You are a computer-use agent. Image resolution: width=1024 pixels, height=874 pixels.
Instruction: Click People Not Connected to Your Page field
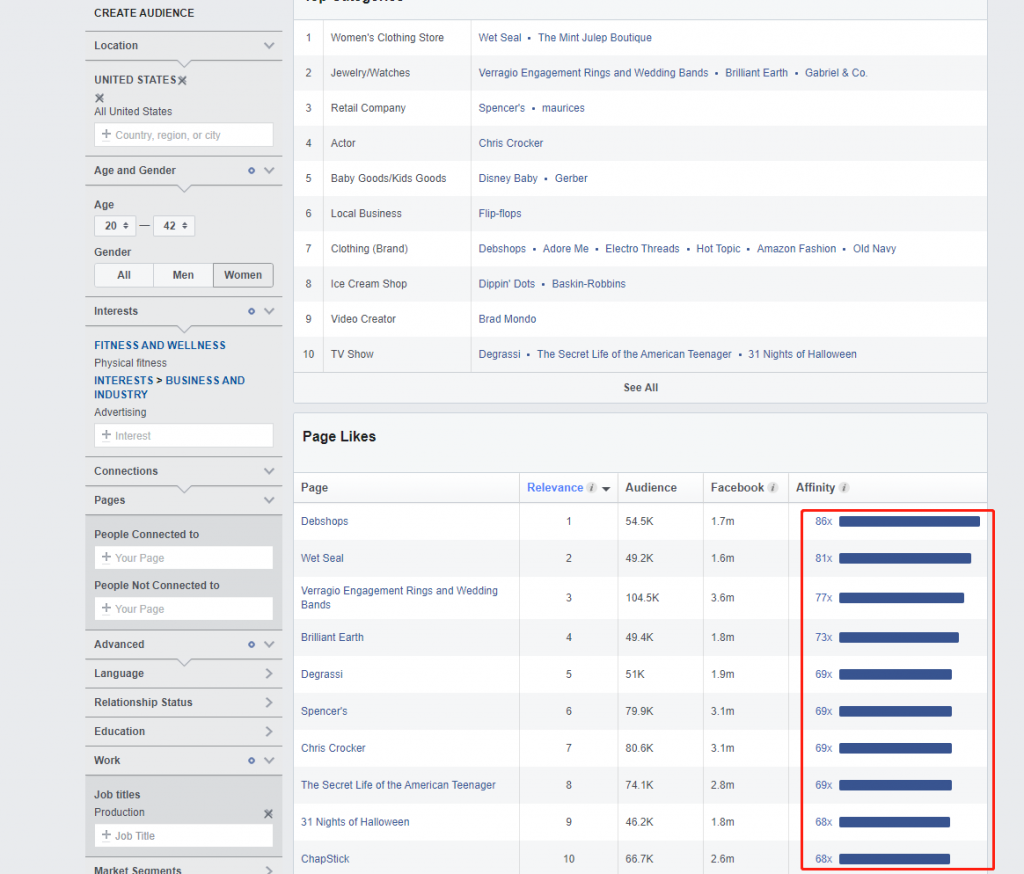(184, 609)
